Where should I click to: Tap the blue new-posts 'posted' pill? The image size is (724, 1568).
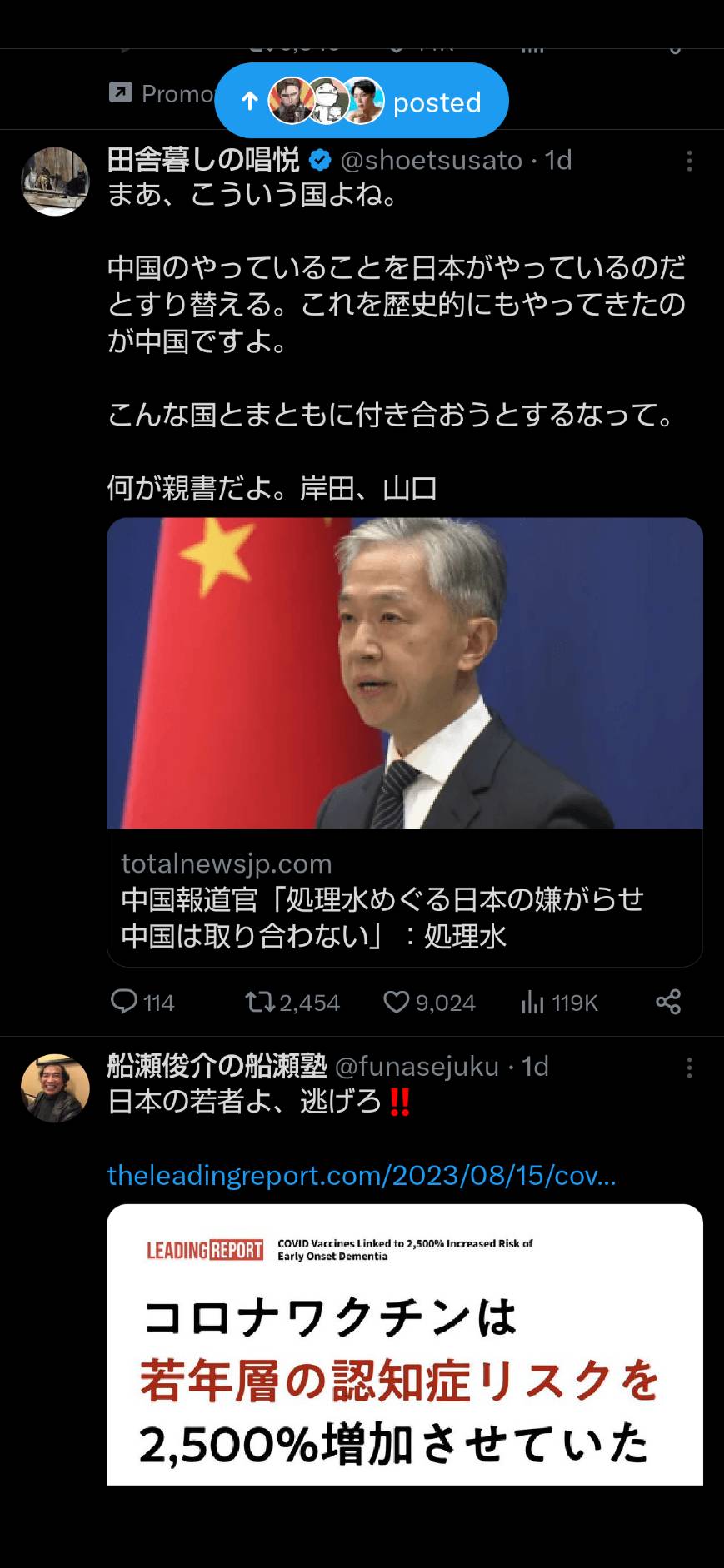[x=362, y=101]
